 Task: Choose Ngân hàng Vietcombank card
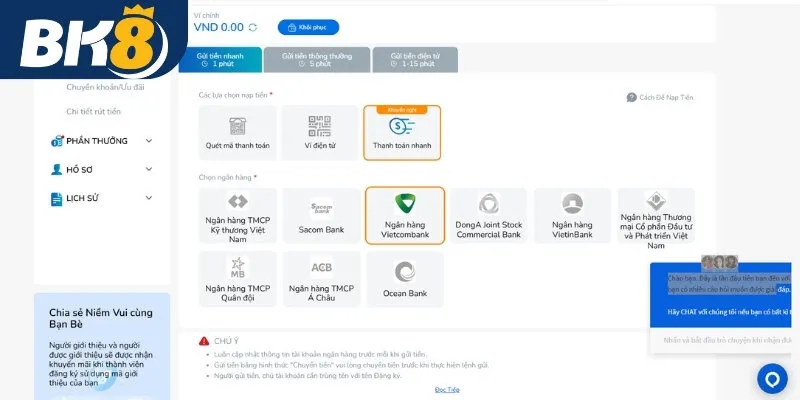tap(405, 215)
